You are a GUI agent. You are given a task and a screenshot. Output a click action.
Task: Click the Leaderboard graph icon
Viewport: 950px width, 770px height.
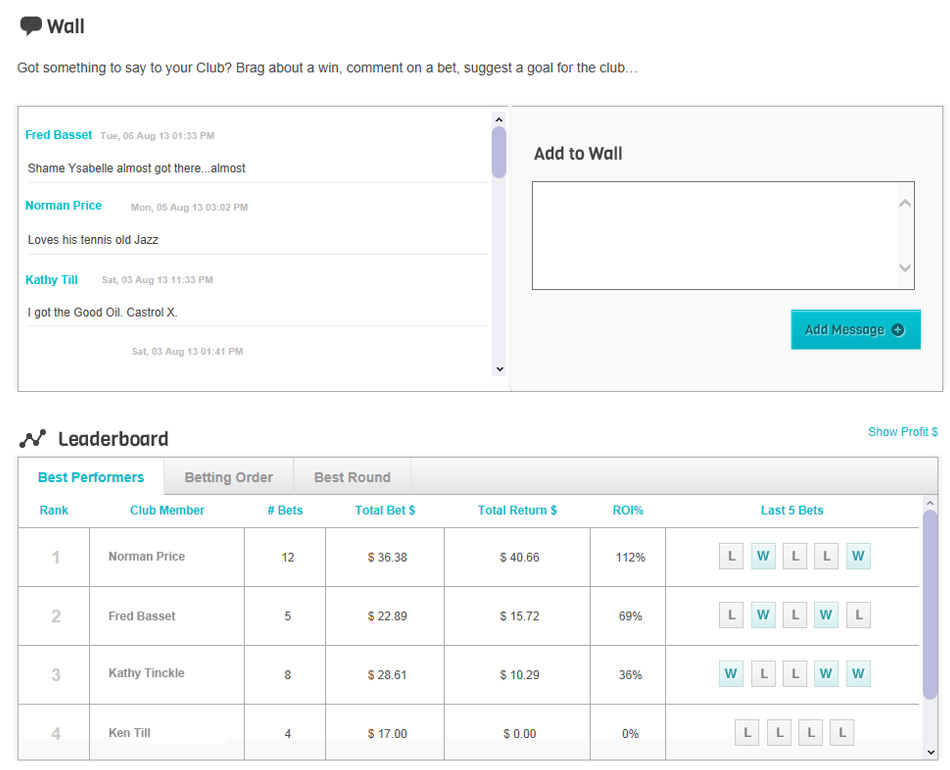point(33,439)
